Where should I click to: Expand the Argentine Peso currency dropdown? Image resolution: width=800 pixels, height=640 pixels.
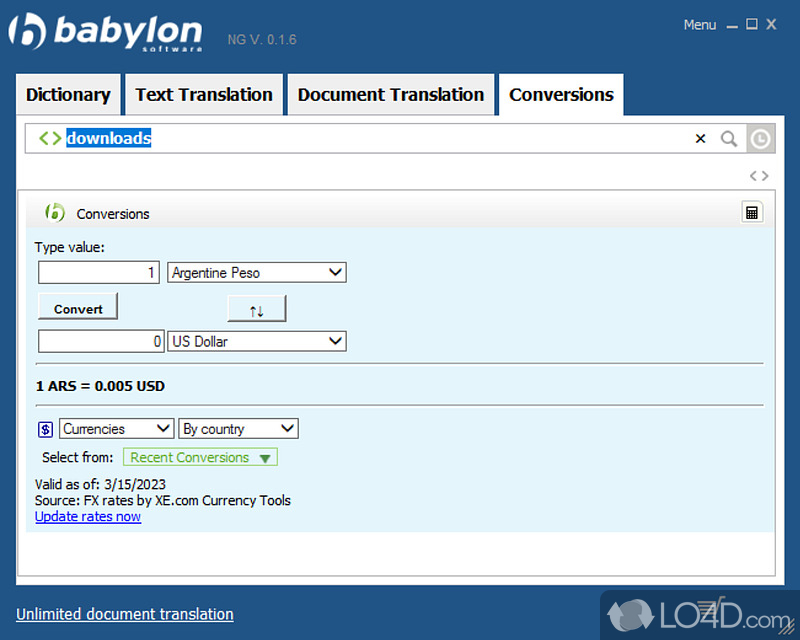pos(257,273)
